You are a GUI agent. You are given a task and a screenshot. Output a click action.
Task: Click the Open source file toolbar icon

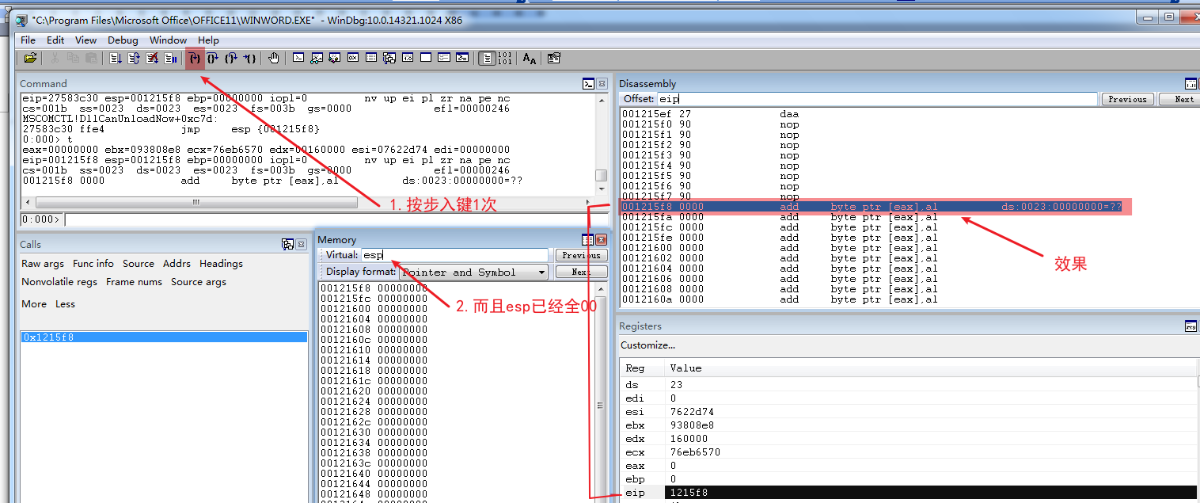30,58
